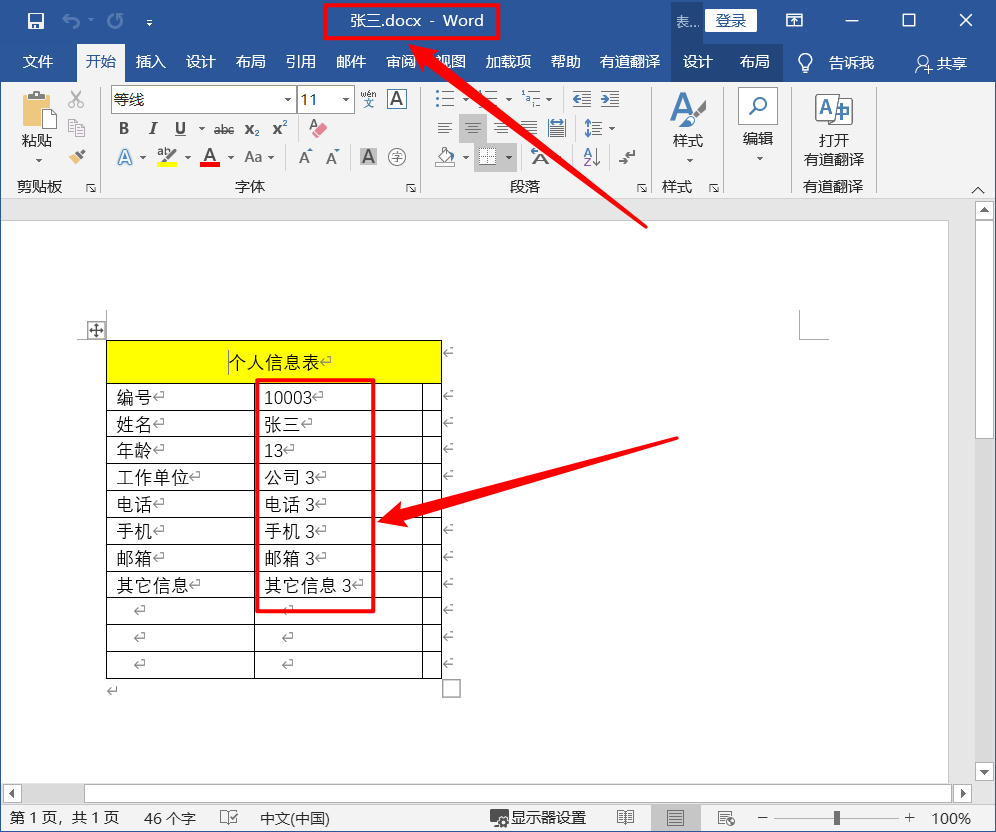Toggle center paragraph alignment

click(473, 128)
